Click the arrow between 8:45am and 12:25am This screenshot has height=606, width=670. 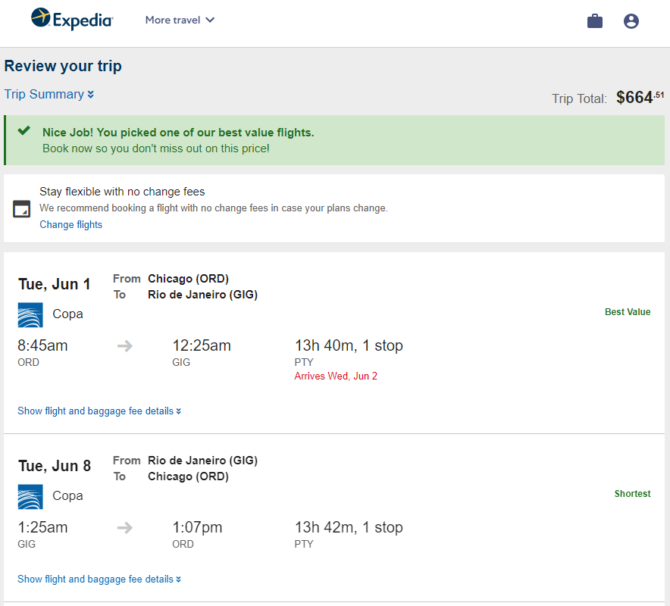(x=125, y=345)
